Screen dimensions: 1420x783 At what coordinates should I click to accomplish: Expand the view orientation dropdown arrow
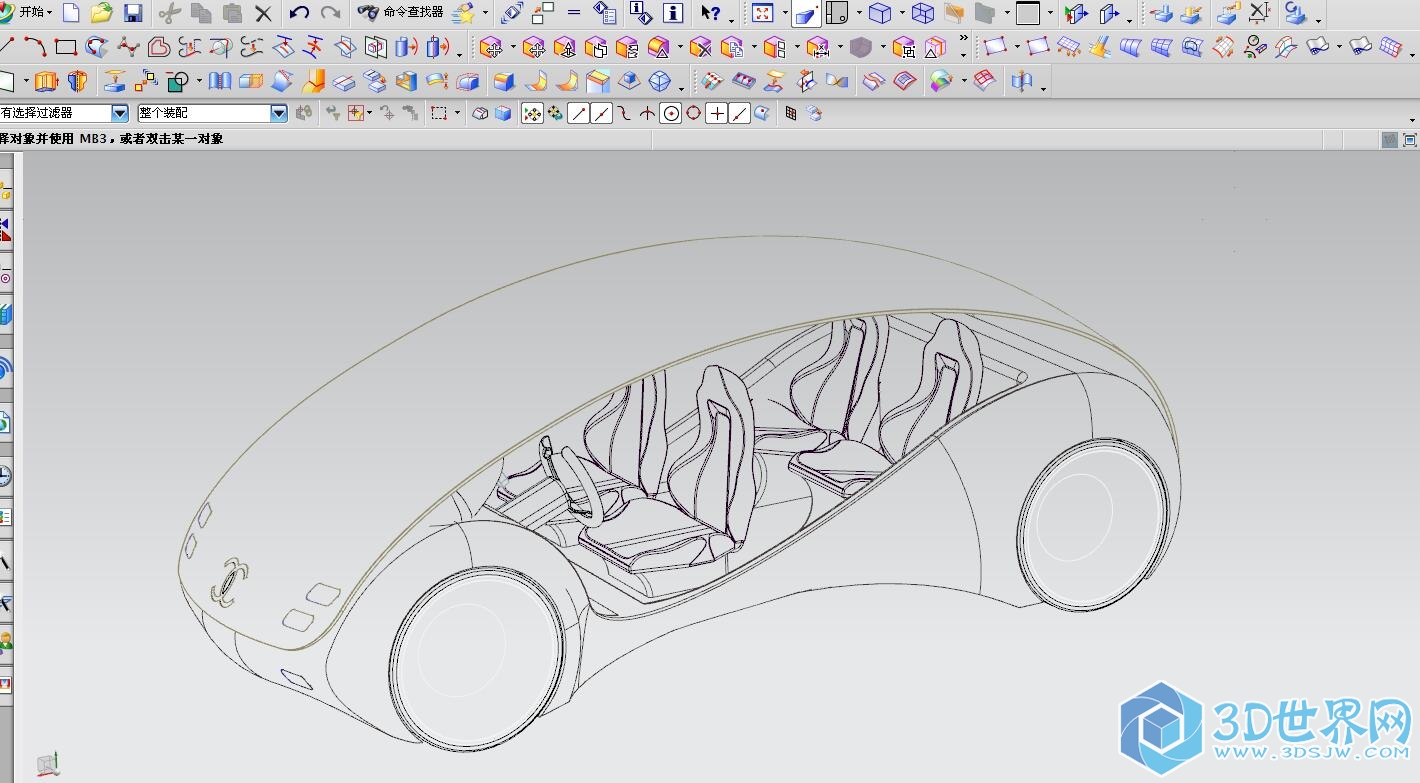902,14
